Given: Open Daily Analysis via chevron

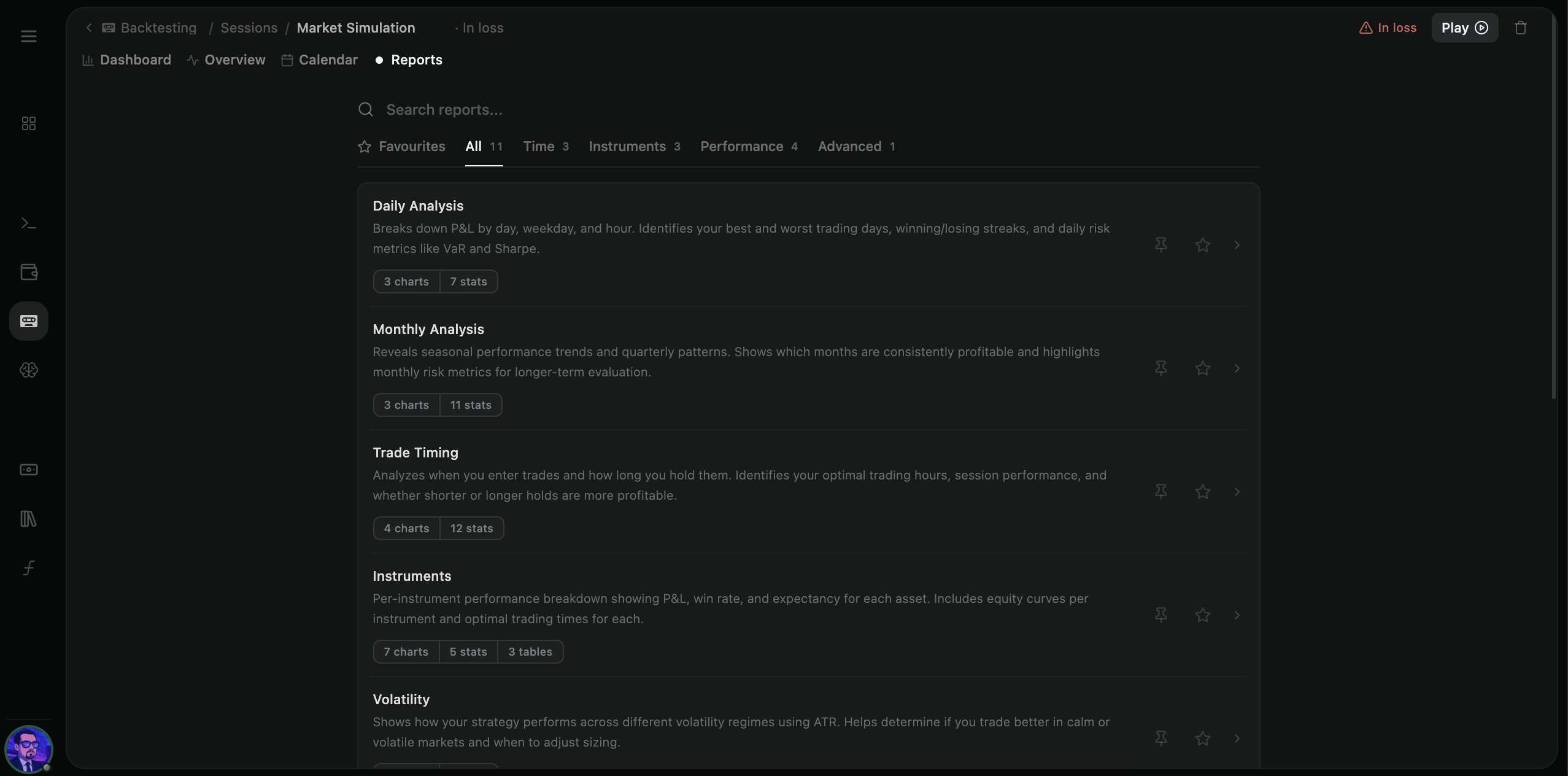Looking at the screenshot, I should (1237, 245).
